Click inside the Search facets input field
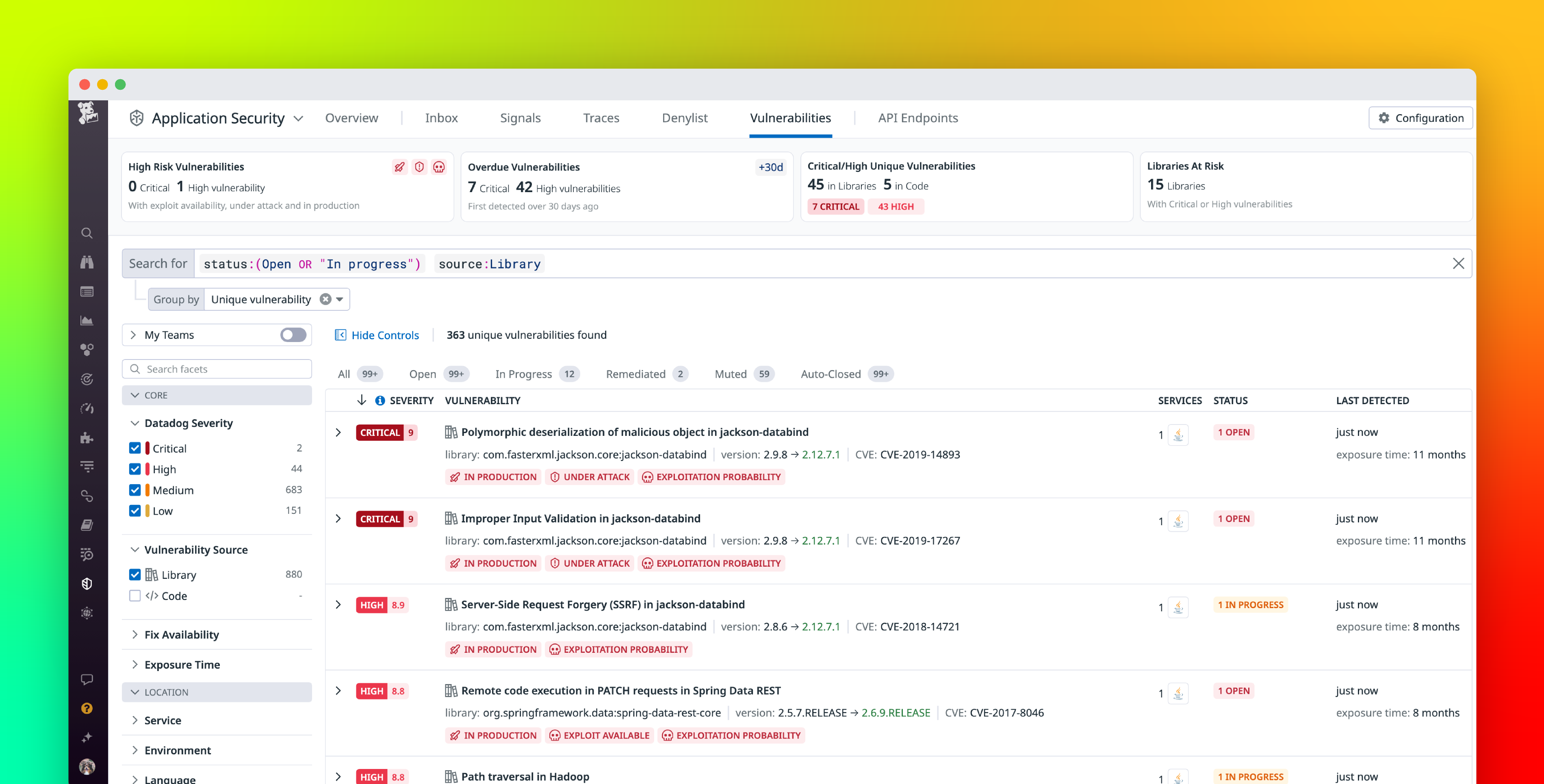This screenshot has height=784, width=1544. pyautogui.click(x=216, y=368)
